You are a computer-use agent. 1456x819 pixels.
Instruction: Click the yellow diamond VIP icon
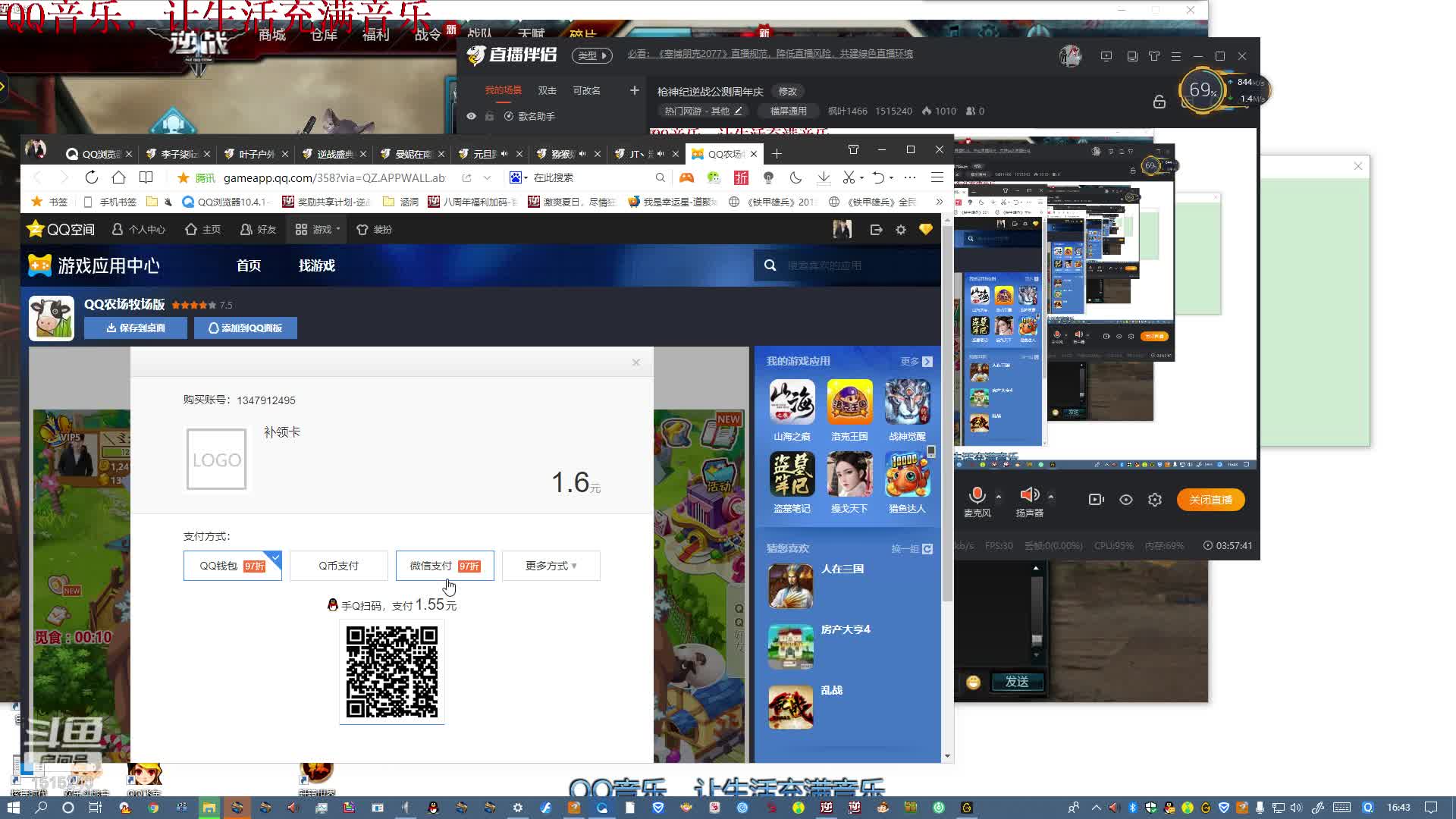[926, 230]
